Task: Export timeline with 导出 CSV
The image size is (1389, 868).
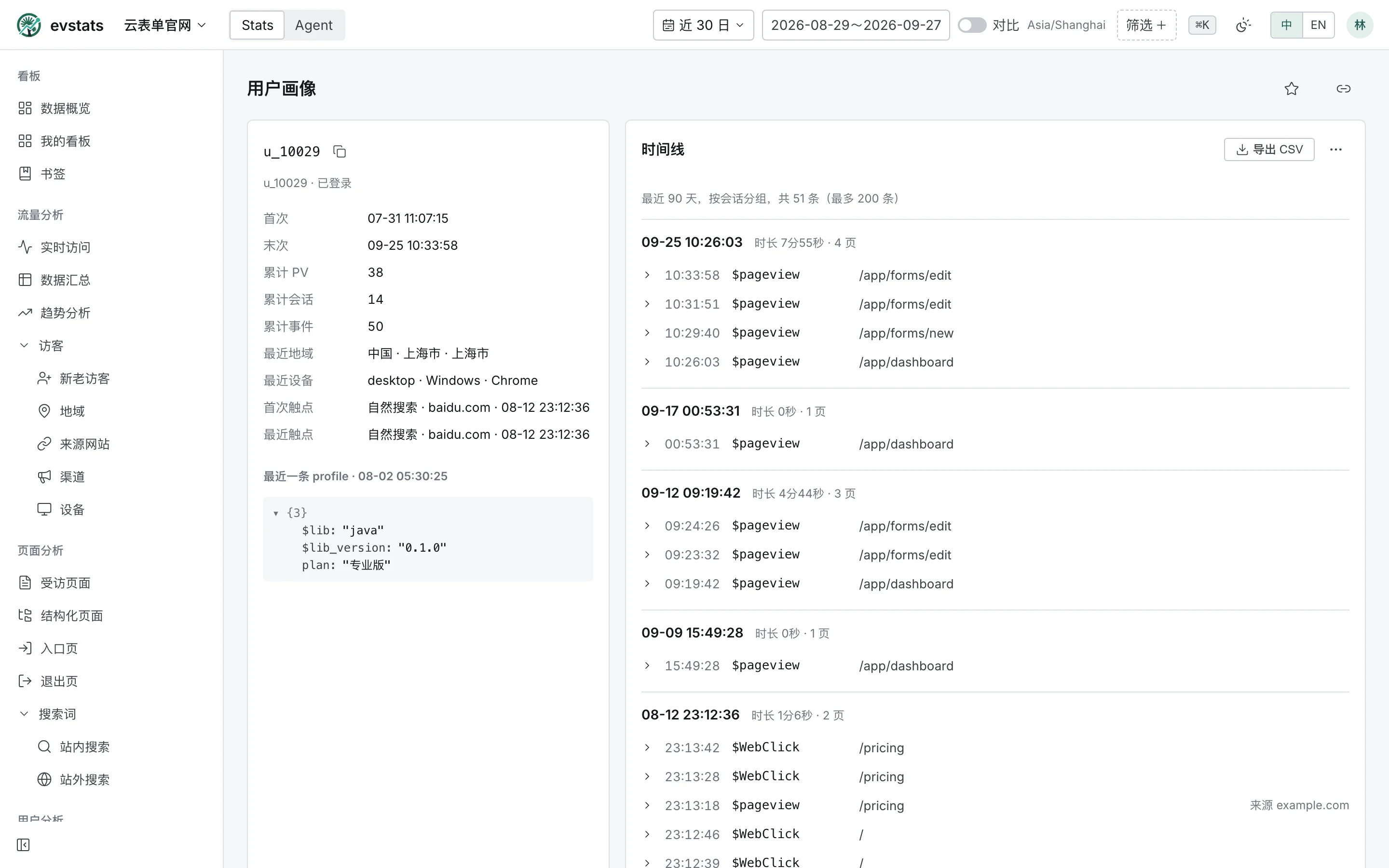Action: pos(1269,149)
